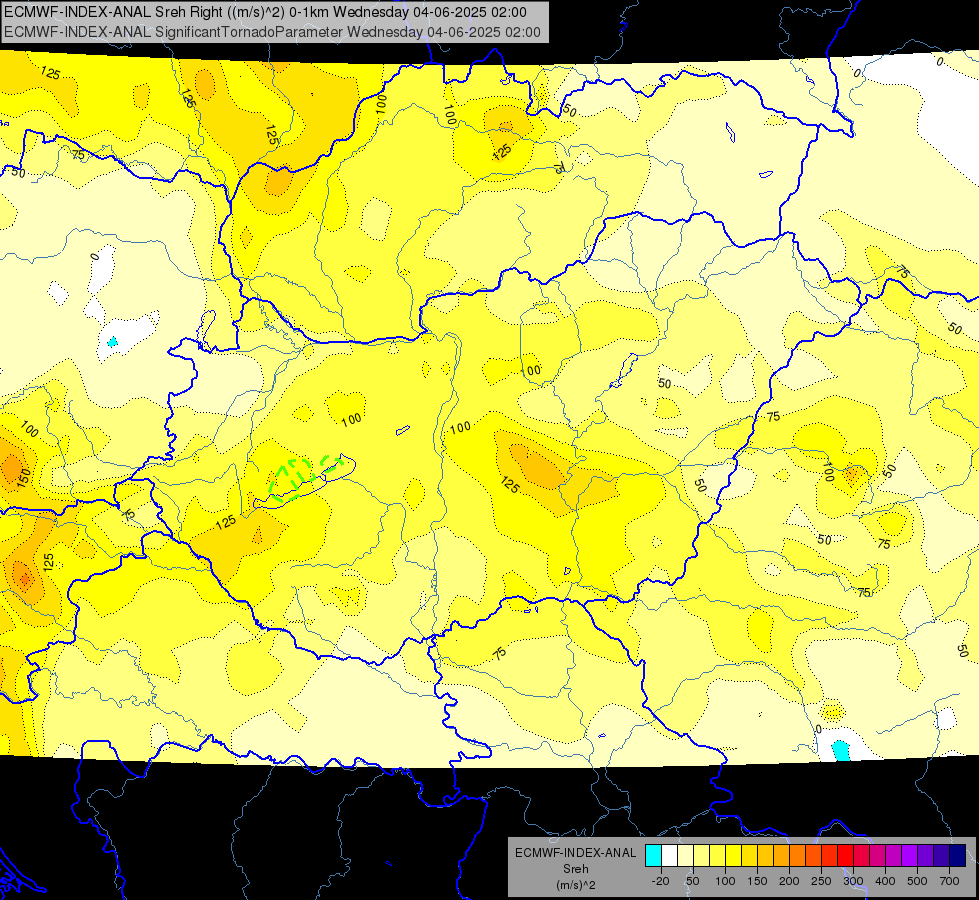Click the 200 legend scale value
This screenshot has height=900, width=979.
[x=789, y=881]
